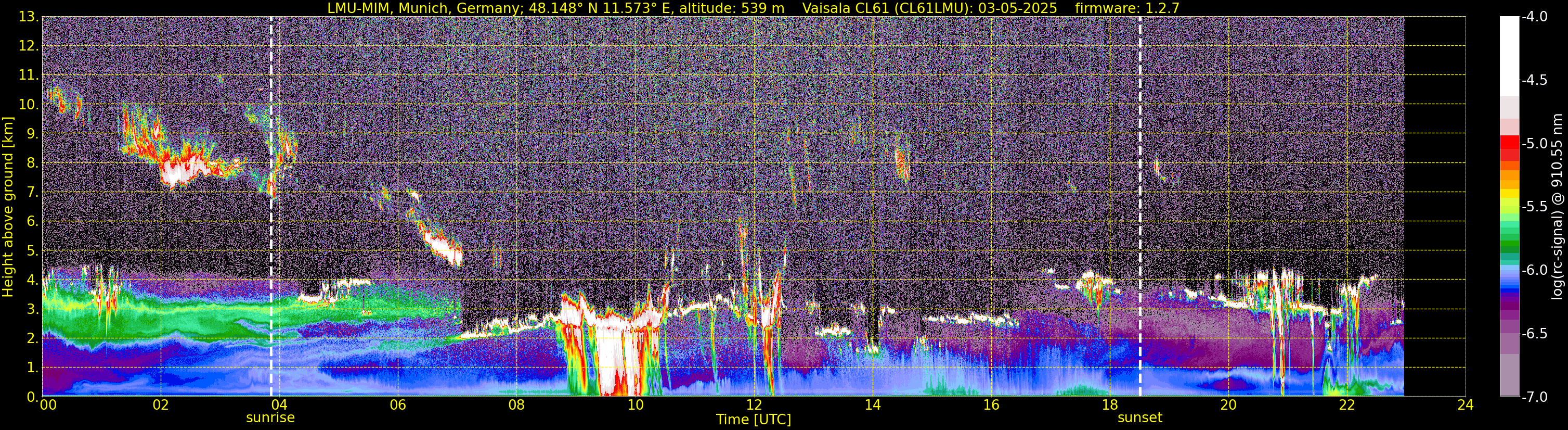The height and width of the screenshot is (430, 1568).
Task: Click the '12' time axis tick label at bottom
Action: coord(754,405)
